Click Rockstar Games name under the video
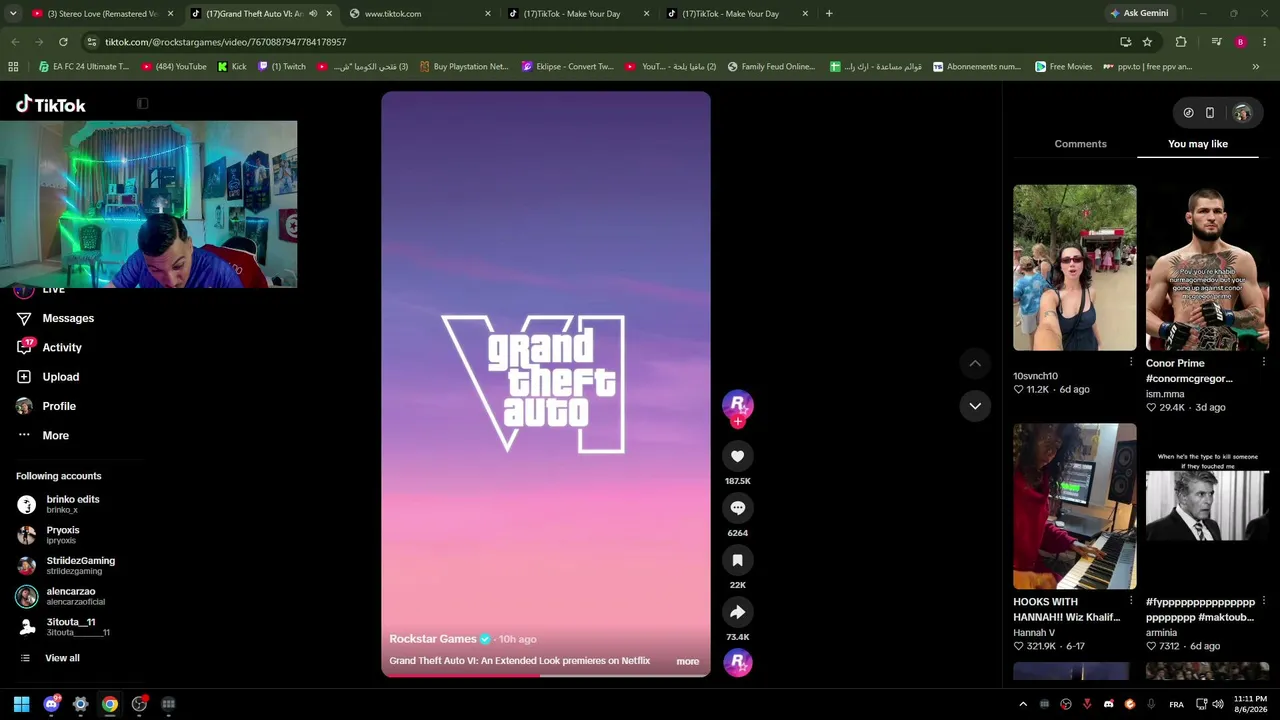Image resolution: width=1280 pixels, height=720 pixels. (x=433, y=639)
